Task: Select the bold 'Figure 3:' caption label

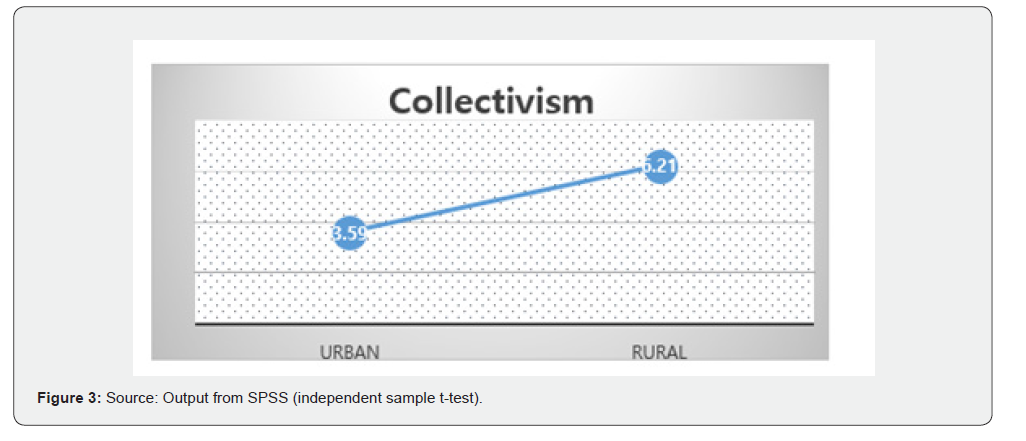Action: 67,399
